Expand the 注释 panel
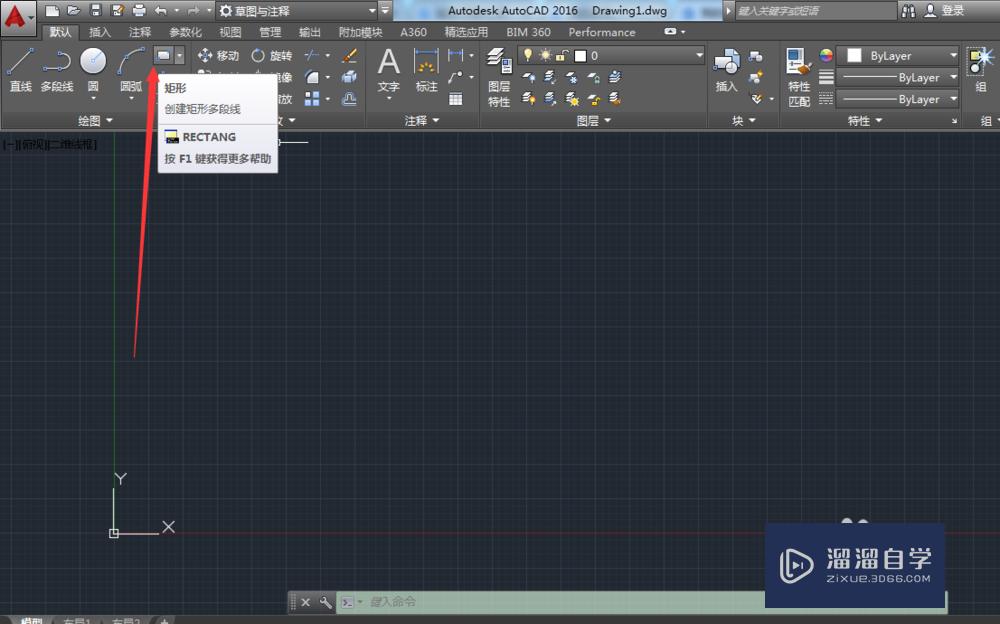This screenshot has width=1000, height=624. click(x=422, y=120)
